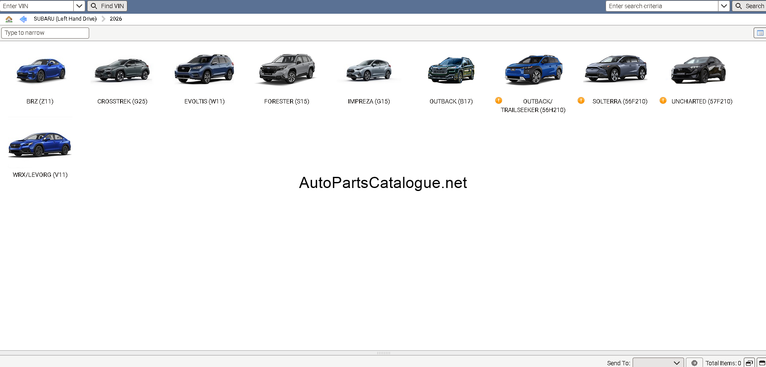Click the IMPREZA (G15) label
The height and width of the screenshot is (367, 766).
pyautogui.click(x=369, y=102)
